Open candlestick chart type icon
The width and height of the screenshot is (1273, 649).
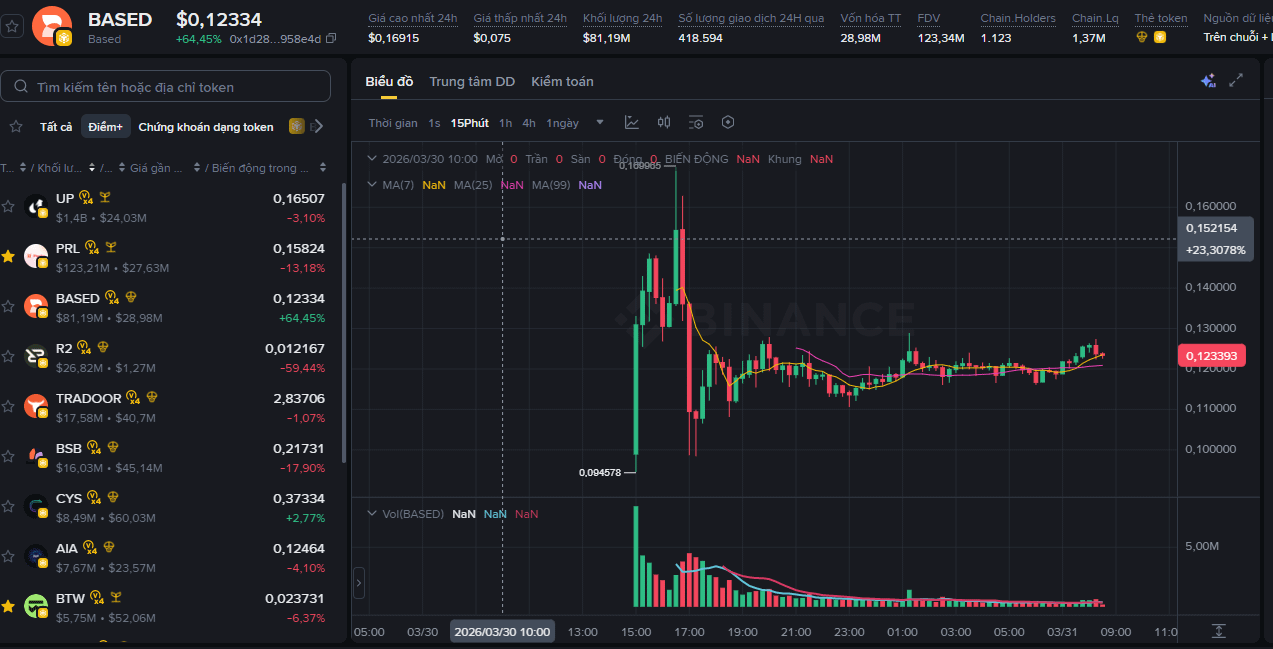tap(664, 122)
